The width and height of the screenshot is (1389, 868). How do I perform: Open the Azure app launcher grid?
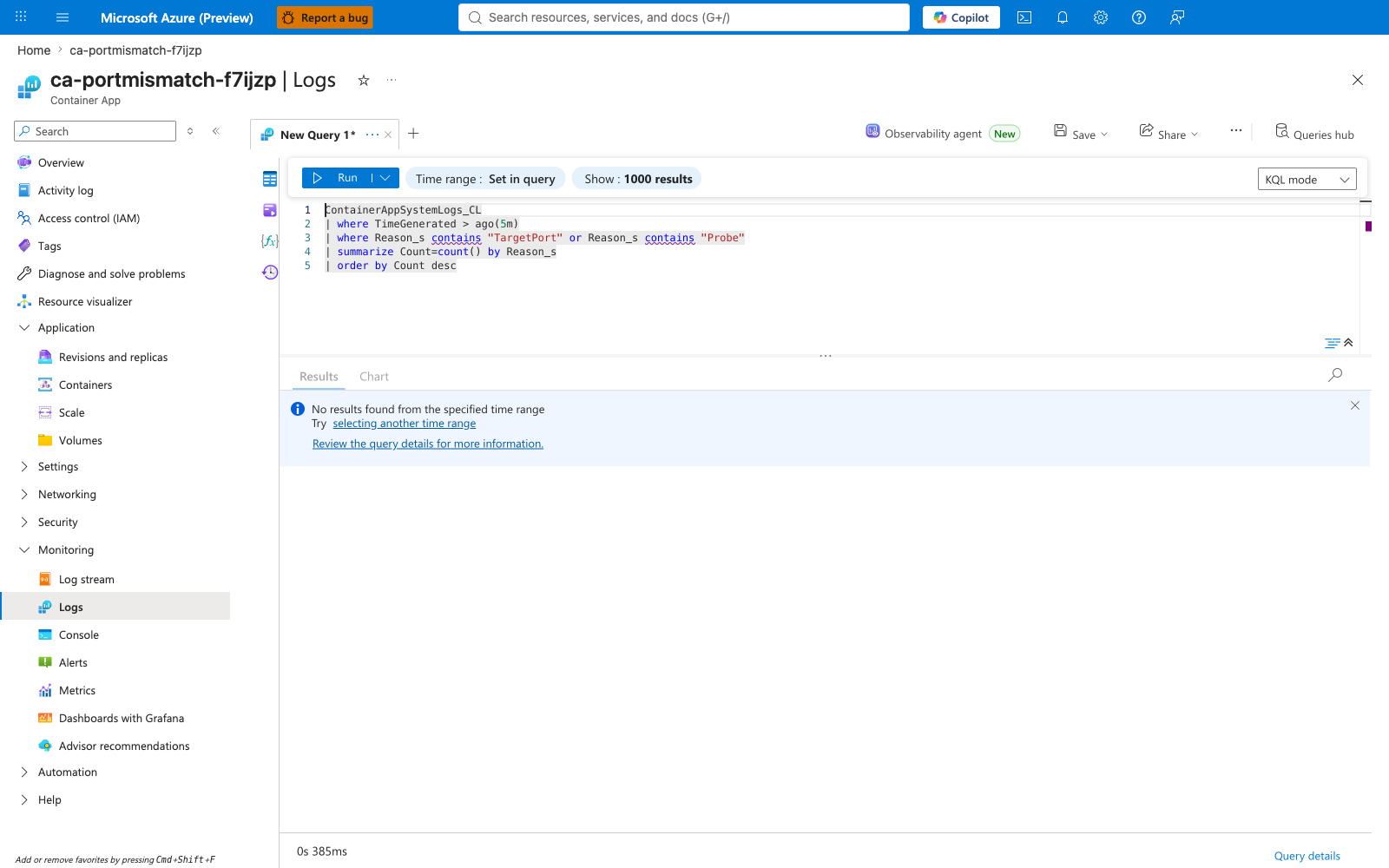[21, 17]
